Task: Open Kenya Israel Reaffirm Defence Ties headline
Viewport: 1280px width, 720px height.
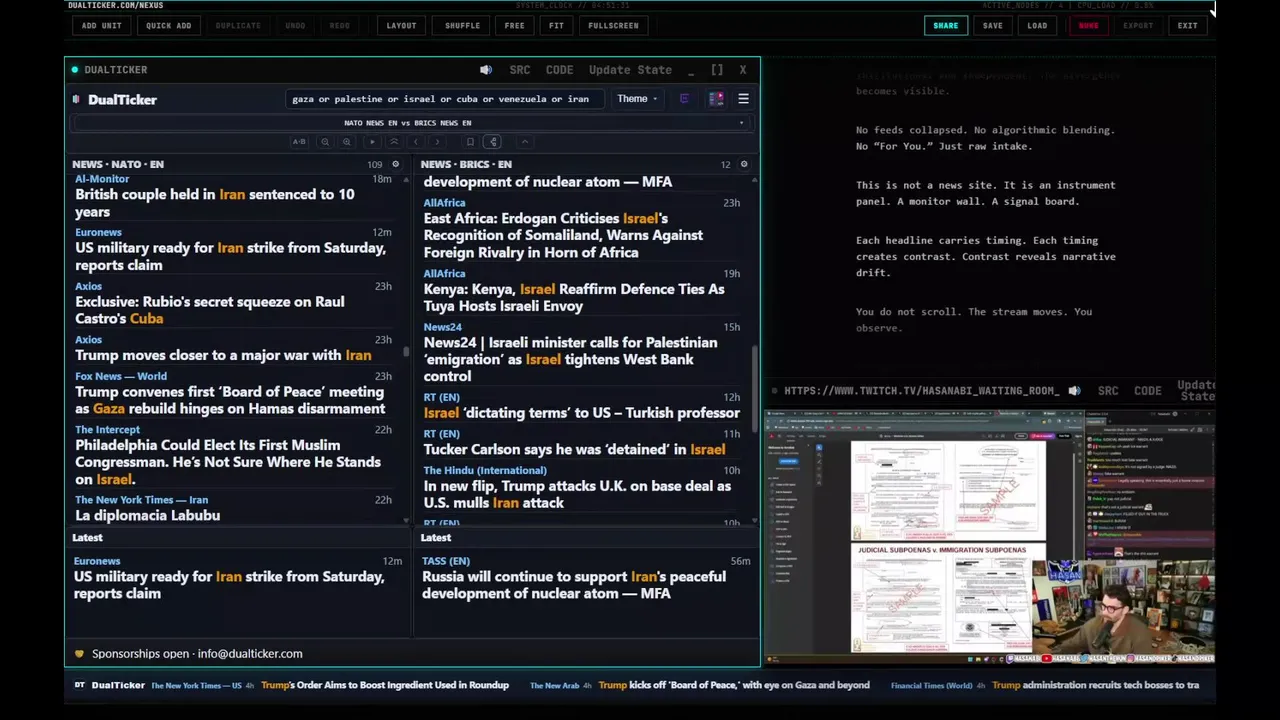Action: [x=574, y=297]
